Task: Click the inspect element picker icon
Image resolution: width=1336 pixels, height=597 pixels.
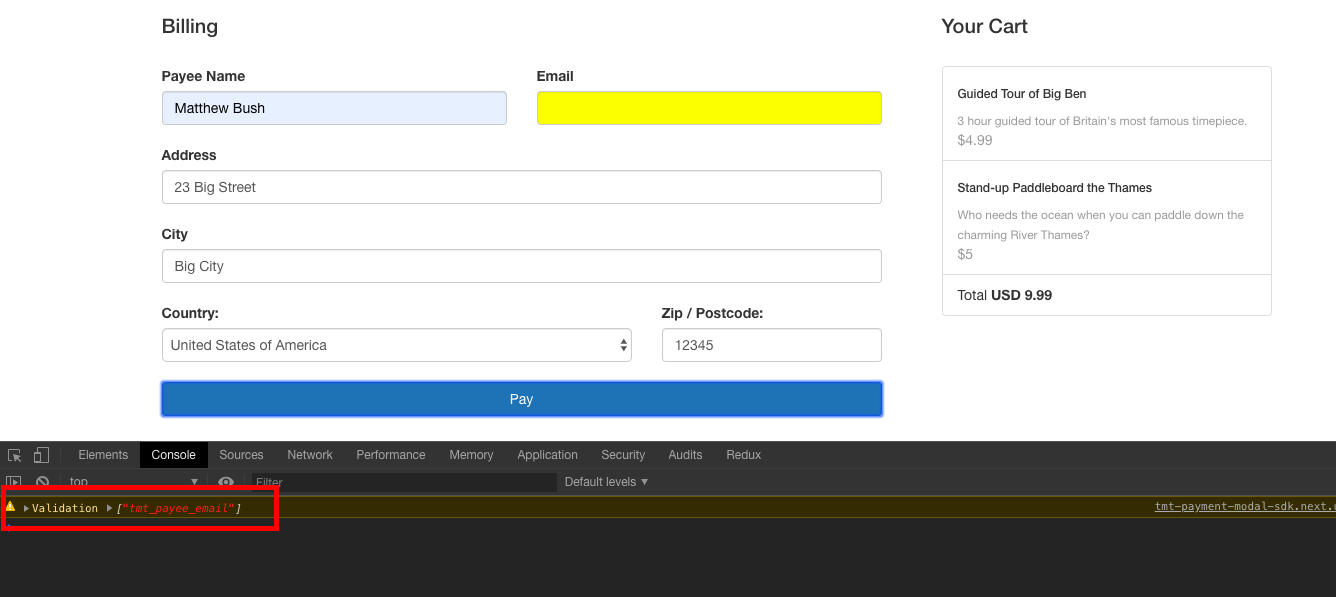Action: (x=15, y=455)
